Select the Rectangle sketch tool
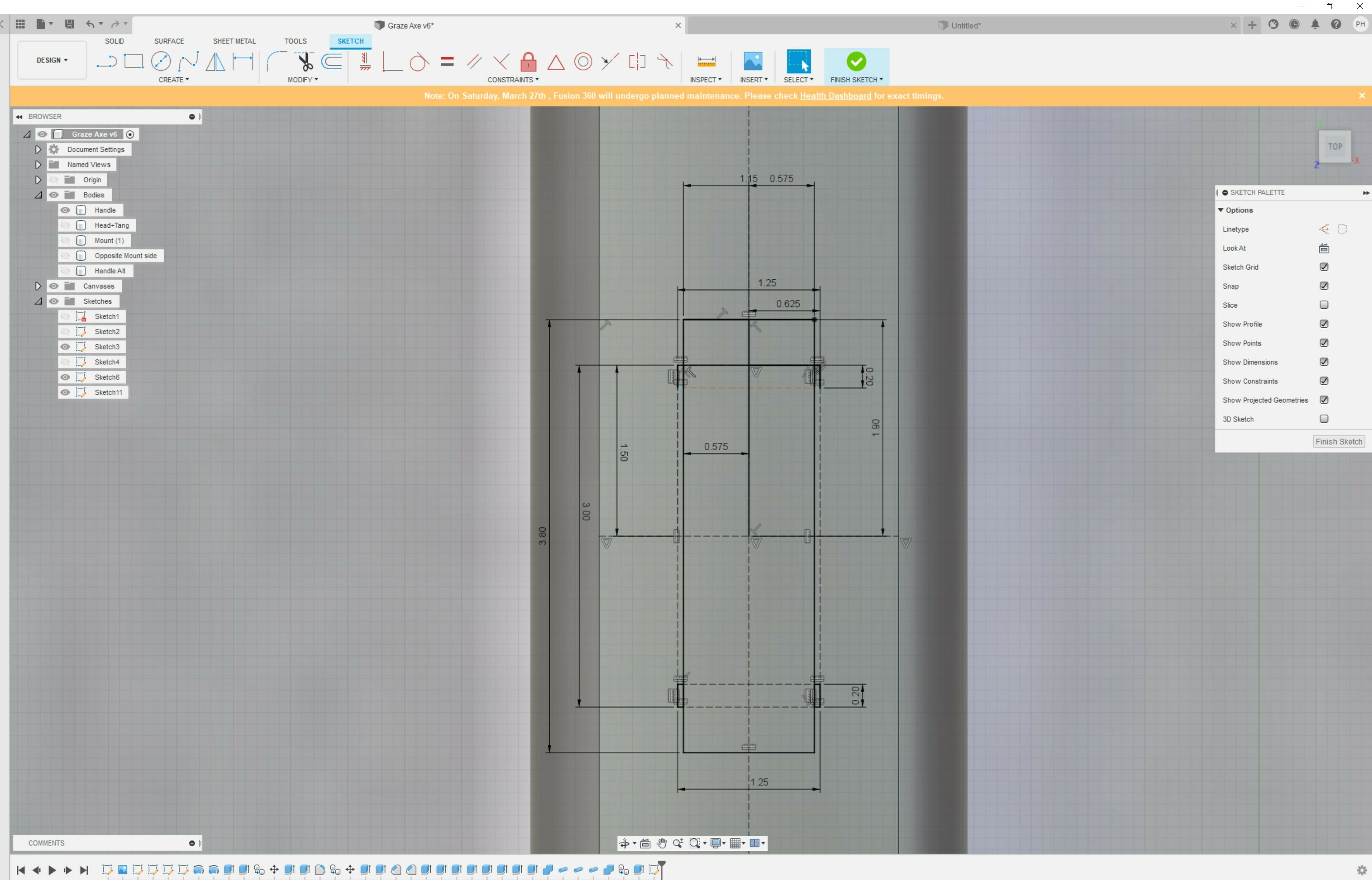1372x880 pixels. pos(134,61)
